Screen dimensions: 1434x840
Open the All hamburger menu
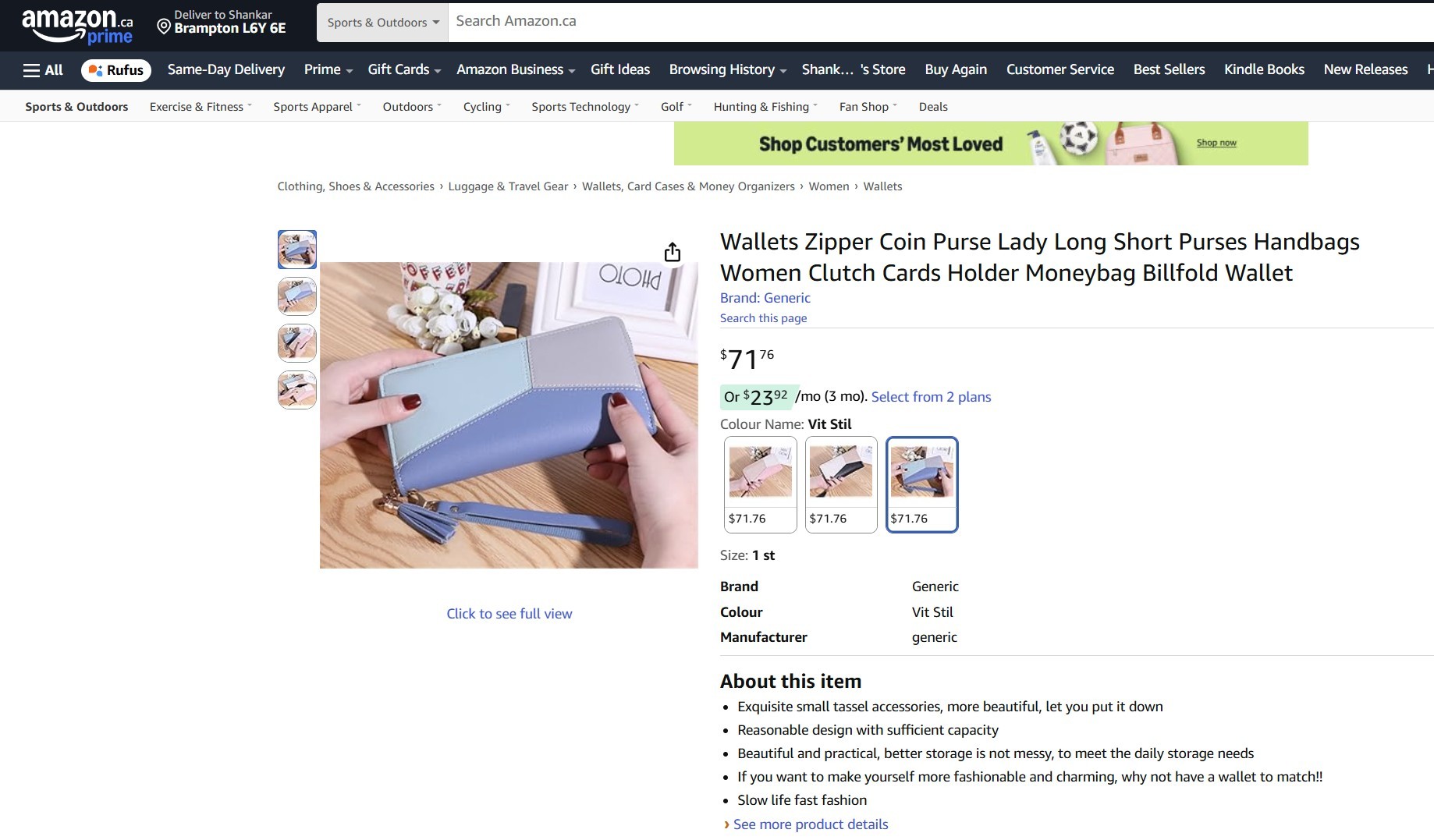43,70
